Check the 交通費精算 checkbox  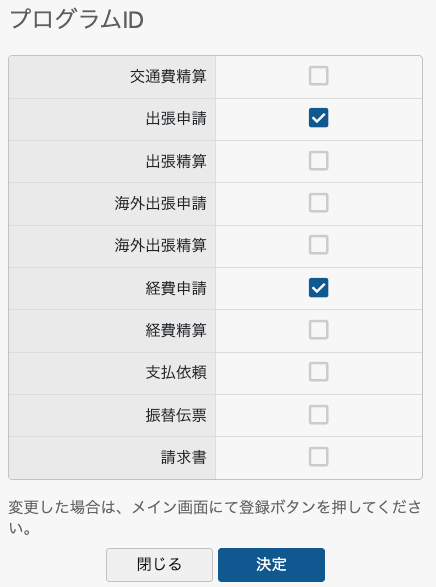pos(318,76)
